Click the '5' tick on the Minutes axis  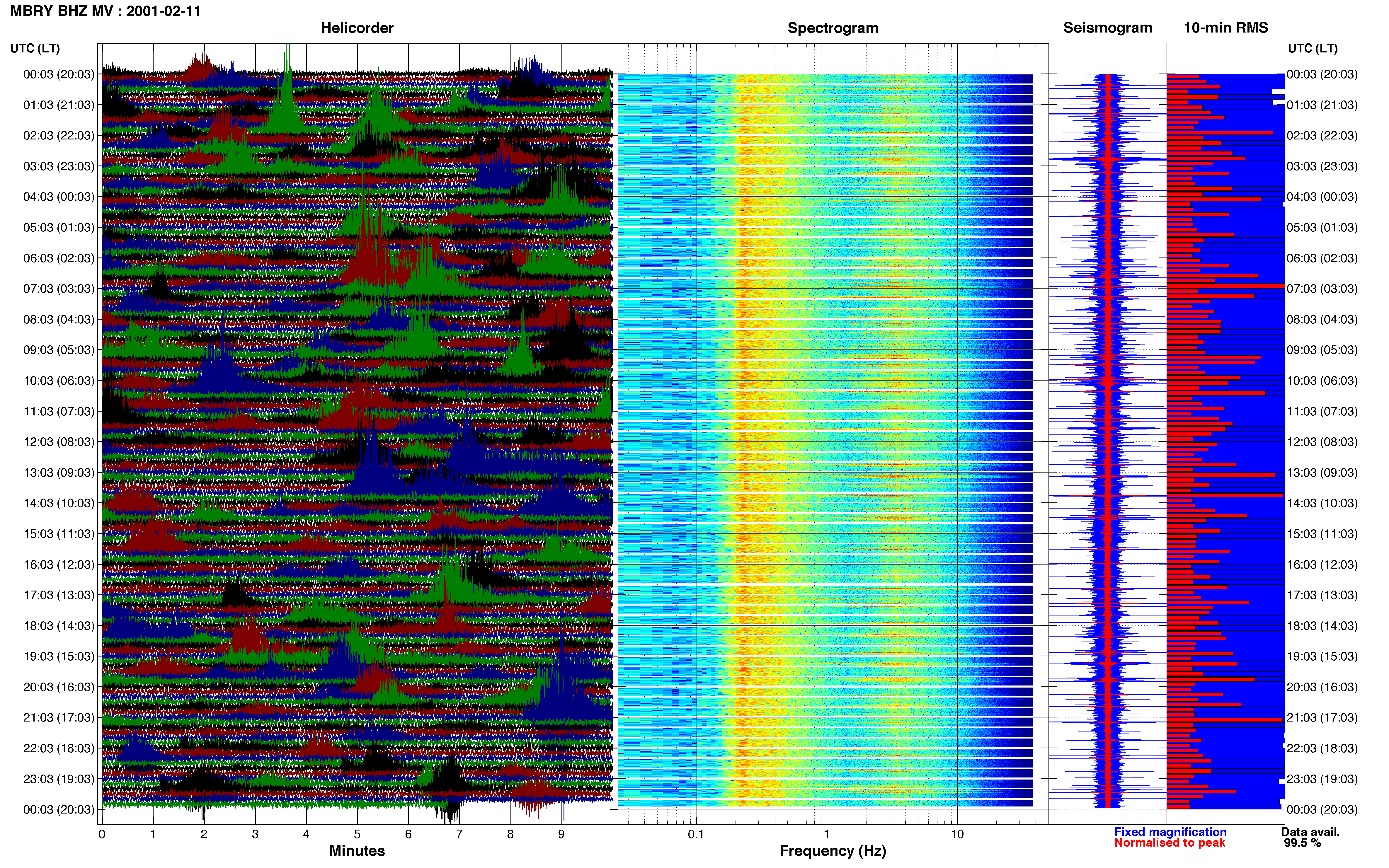tap(357, 835)
